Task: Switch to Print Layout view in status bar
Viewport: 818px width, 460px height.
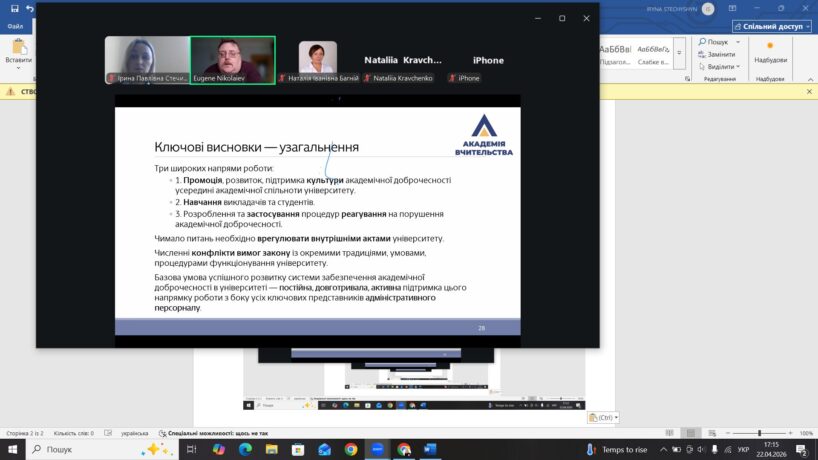Action: click(693, 433)
